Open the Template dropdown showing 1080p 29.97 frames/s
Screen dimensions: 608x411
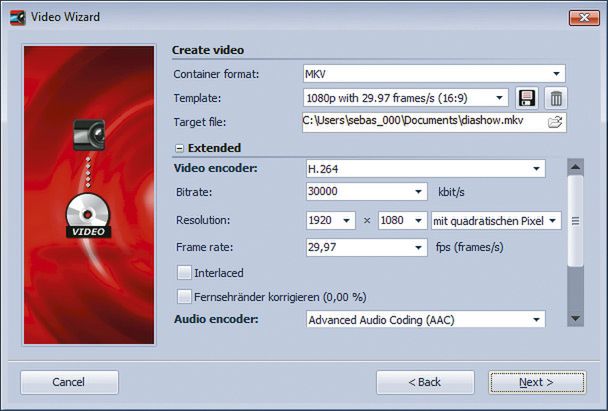[x=406, y=98]
